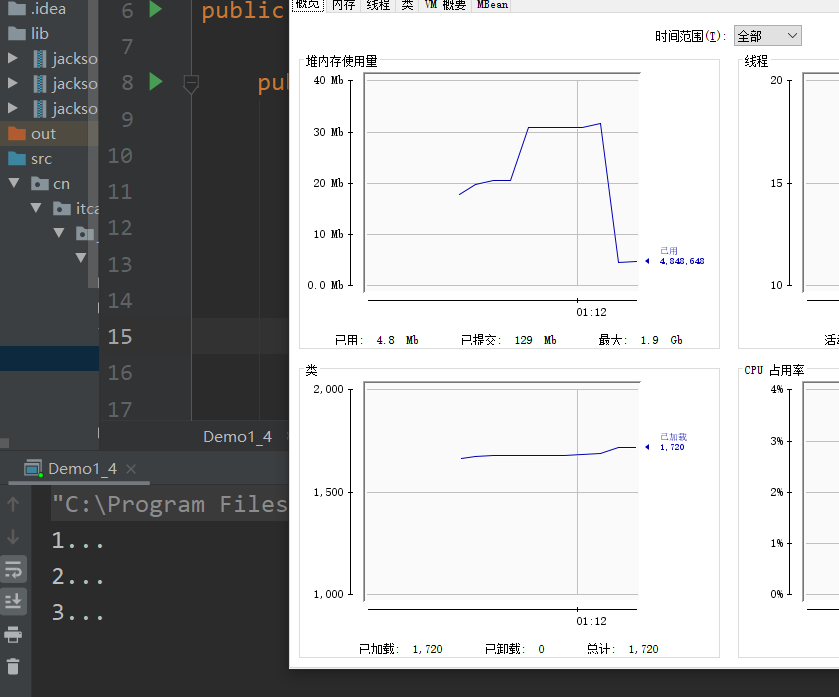This screenshot has width=839, height=697.
Task: Click line number 15 in the editor gutter
Action: point(119,337)
